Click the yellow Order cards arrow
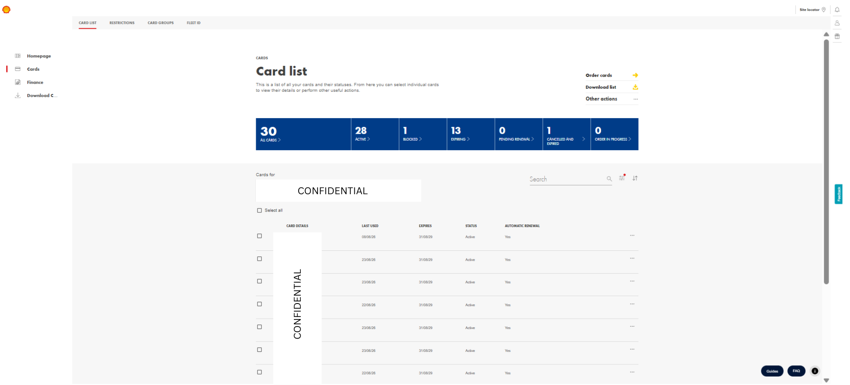Image resolution: width=850 pixels, height=385 pixels. tap(635, 75)
